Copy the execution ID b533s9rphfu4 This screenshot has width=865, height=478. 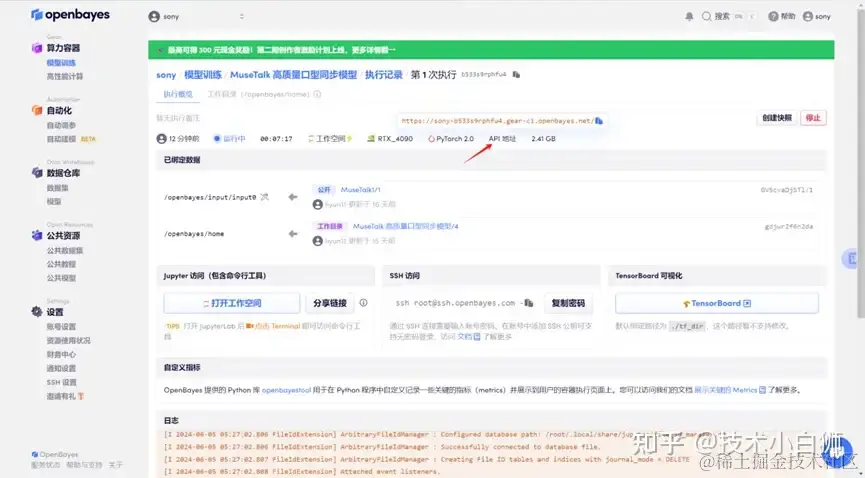pos(516,75)
